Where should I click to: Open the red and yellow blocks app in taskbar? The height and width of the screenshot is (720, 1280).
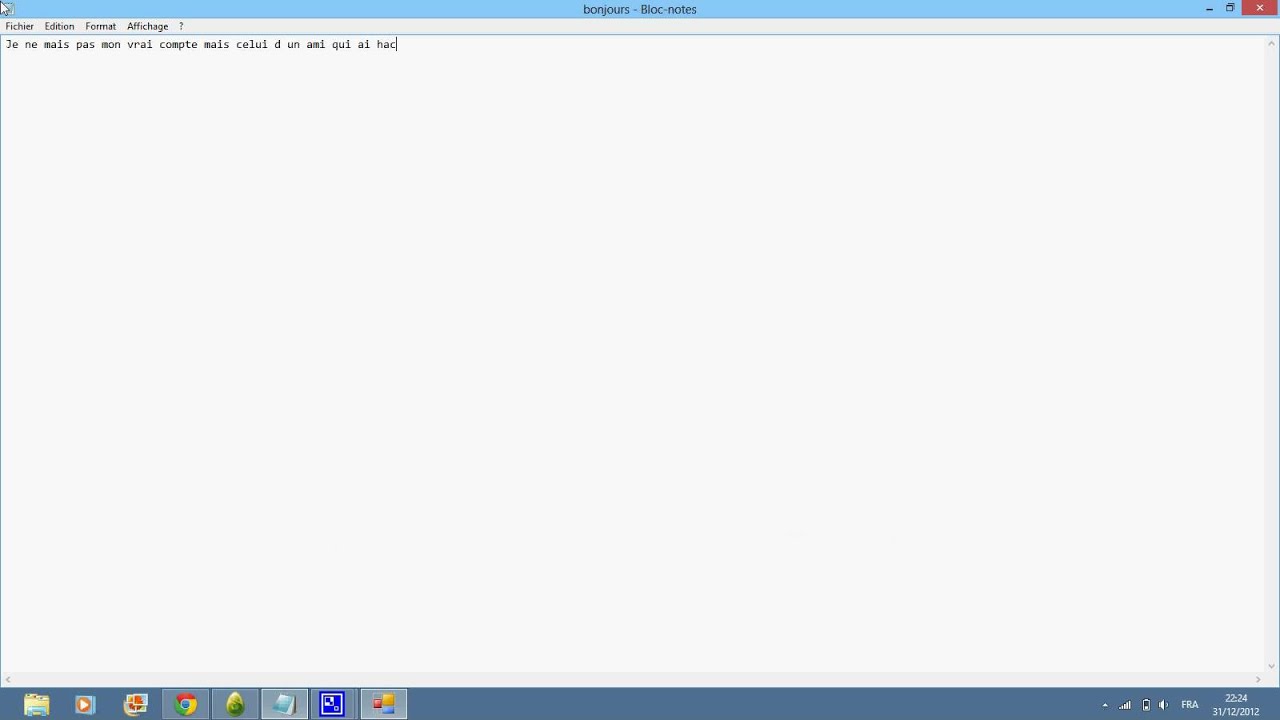point(383,704)
